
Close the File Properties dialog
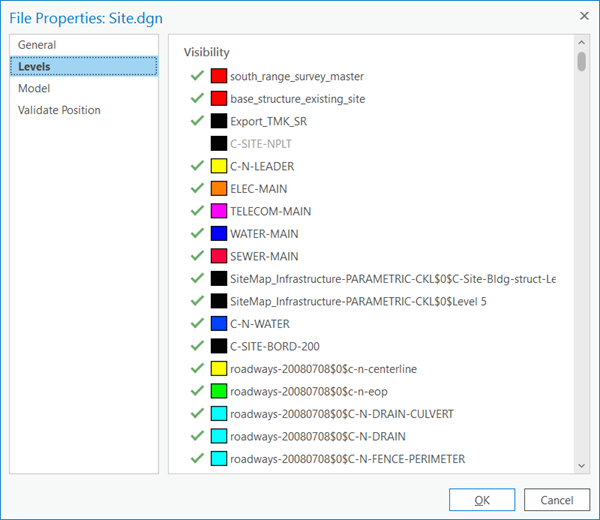pos(583,16)
